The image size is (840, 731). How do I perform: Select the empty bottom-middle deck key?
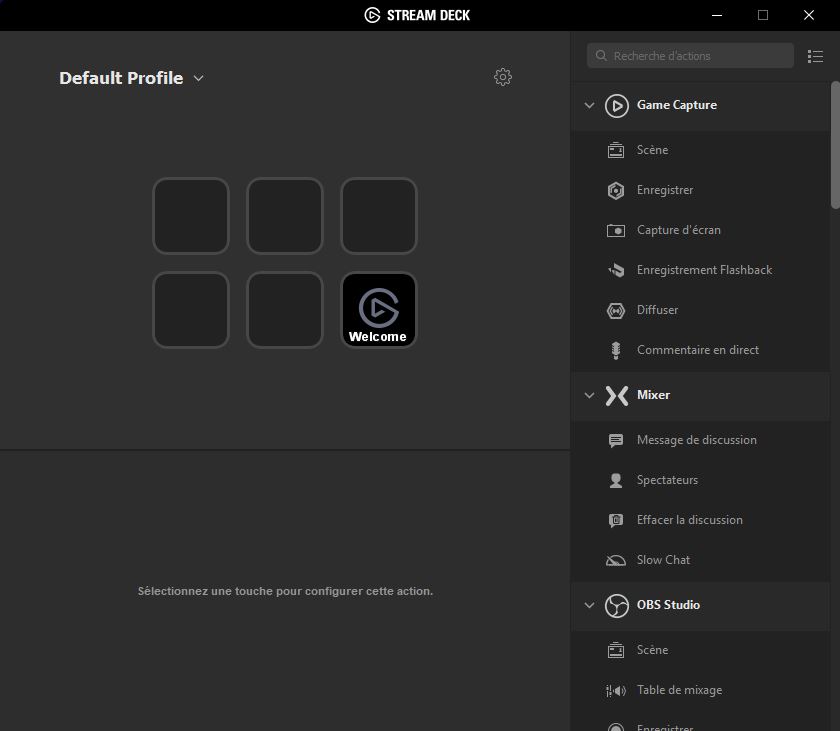[285, 310]
